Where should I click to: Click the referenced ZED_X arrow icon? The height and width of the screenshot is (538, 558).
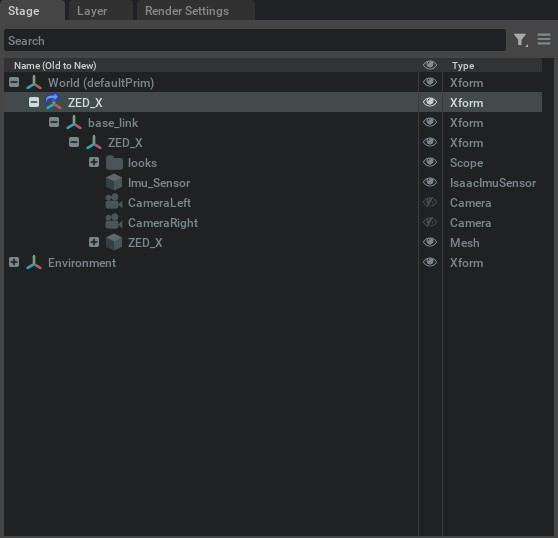[x=53, y=102]
